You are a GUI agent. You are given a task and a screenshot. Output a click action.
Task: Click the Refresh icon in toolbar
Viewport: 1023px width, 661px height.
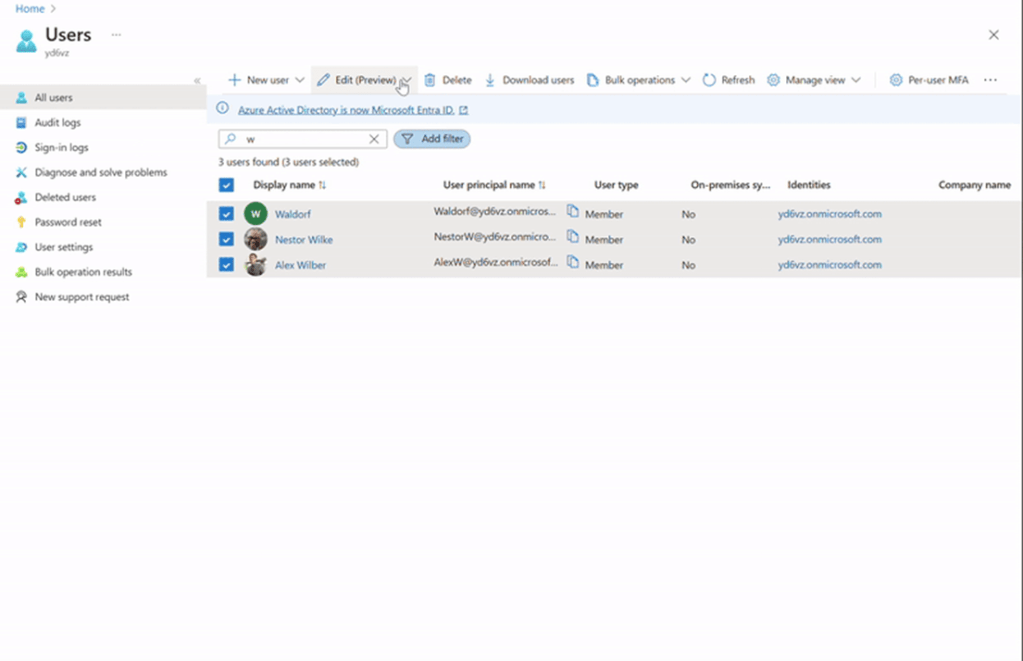click(709, 80)
